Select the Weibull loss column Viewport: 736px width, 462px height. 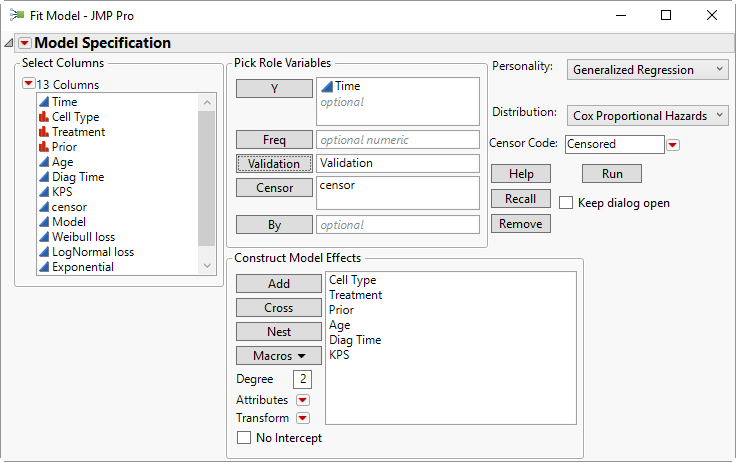point(83,237)
